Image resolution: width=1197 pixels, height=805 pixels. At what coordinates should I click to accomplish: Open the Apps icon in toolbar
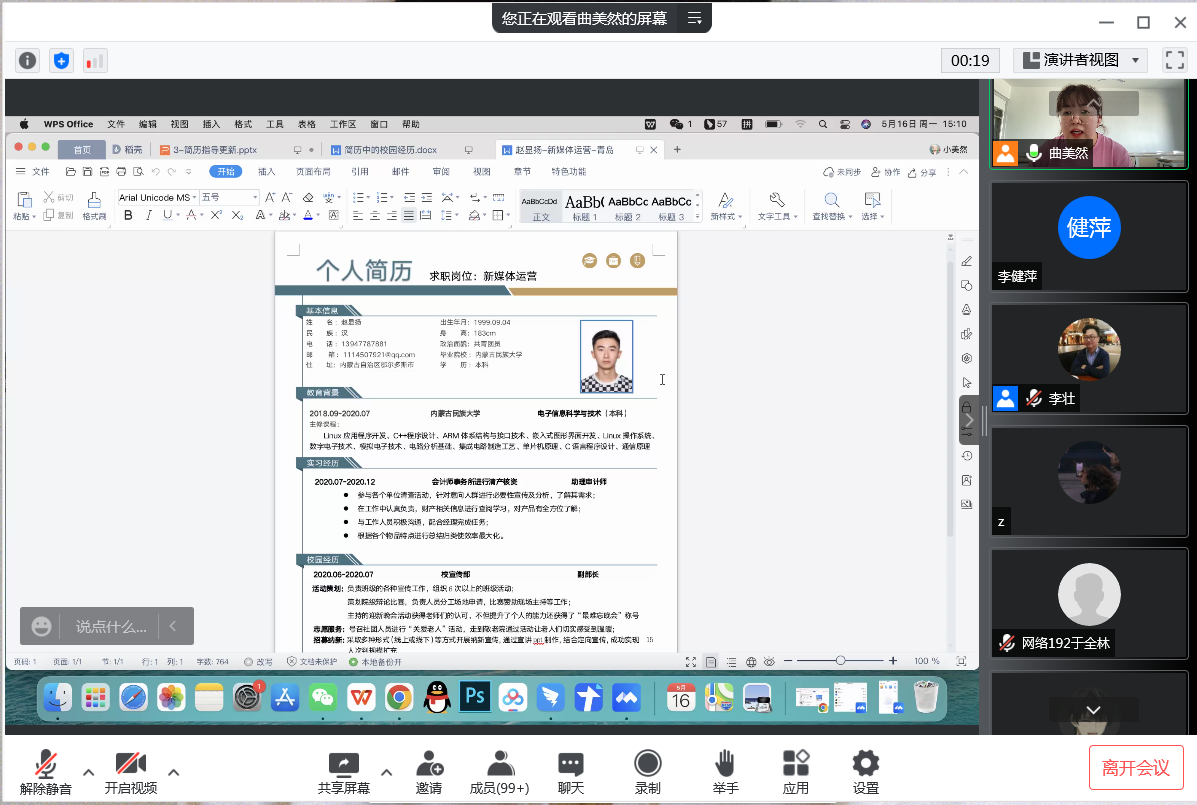click(795, 765)
